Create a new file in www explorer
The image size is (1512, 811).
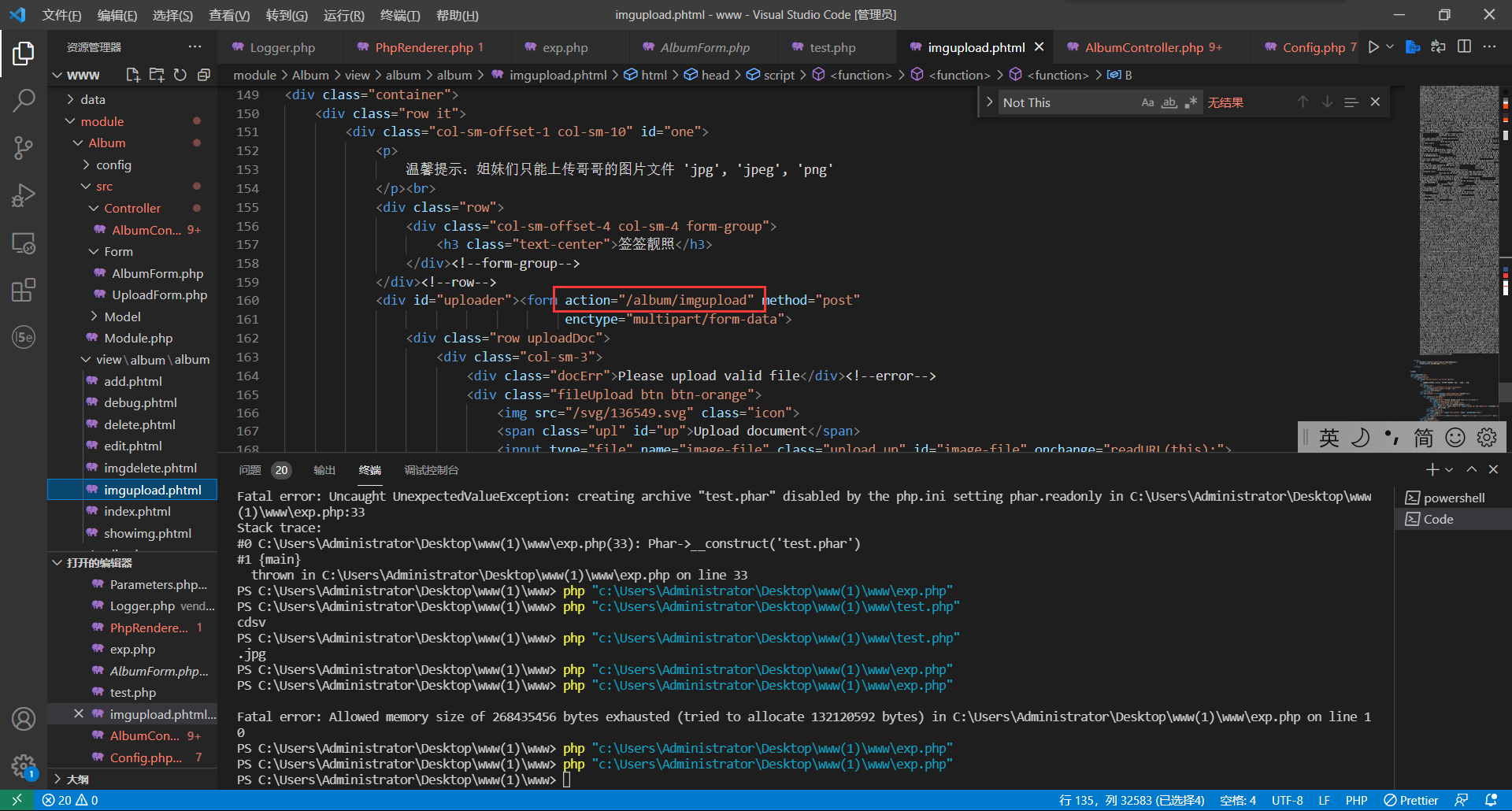133,75
